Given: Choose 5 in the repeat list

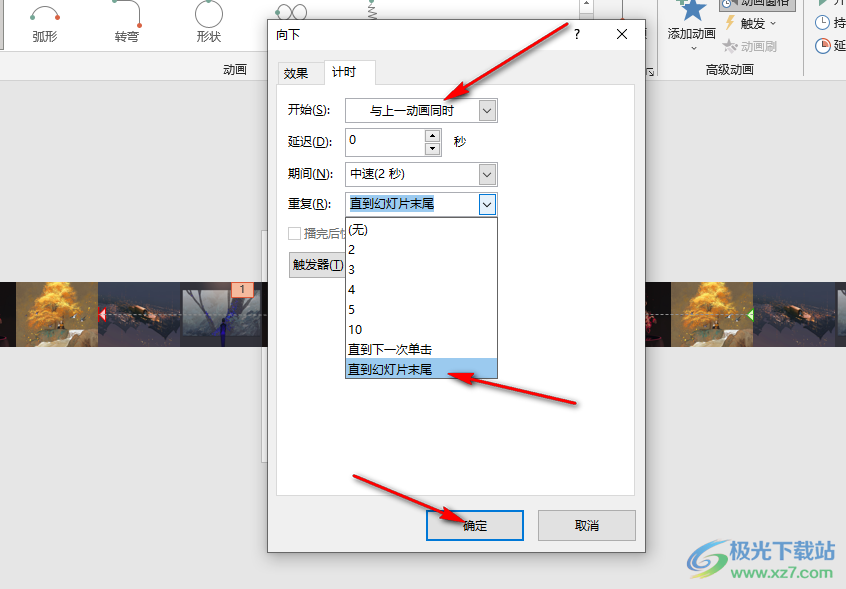Looking at the screenshot, I should coord(421,310).
